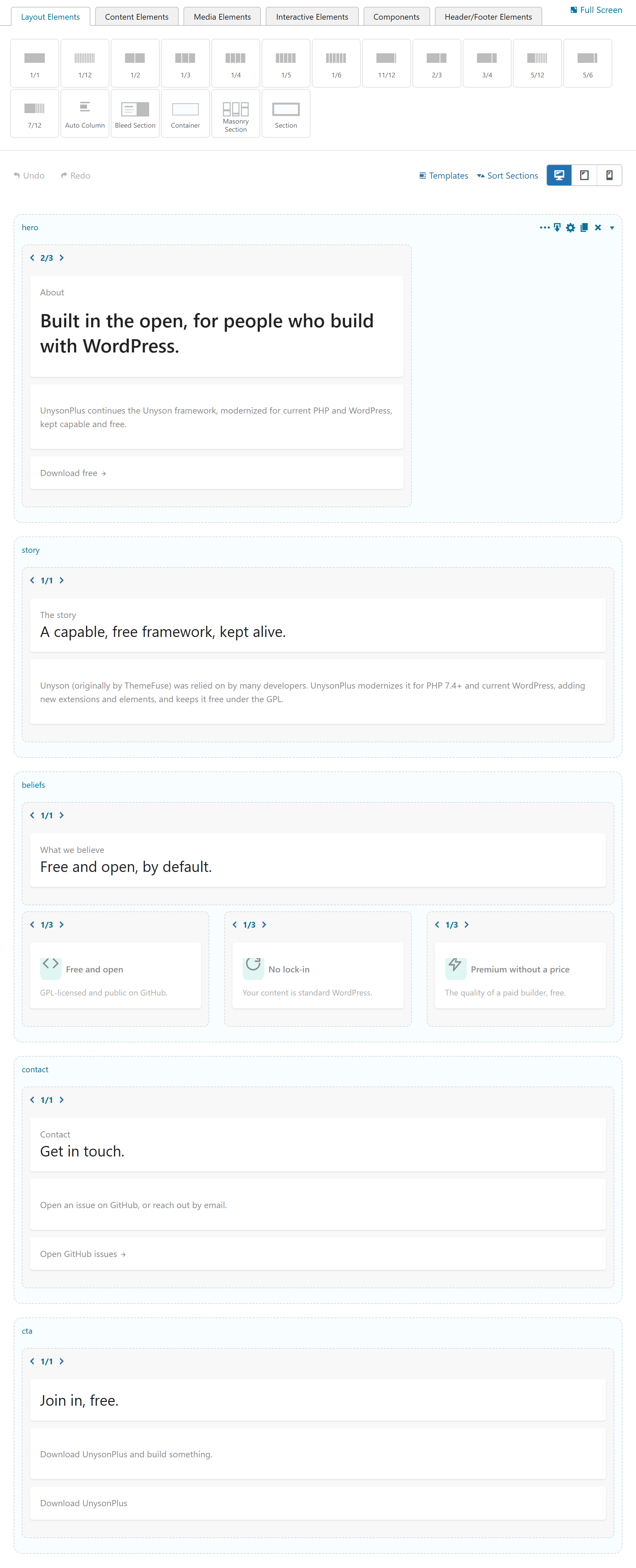Add a 1/3 column element from the toolbar
Image resolution: width=636 pixels, height=1568 pixels.
click(x=186, y=63)
